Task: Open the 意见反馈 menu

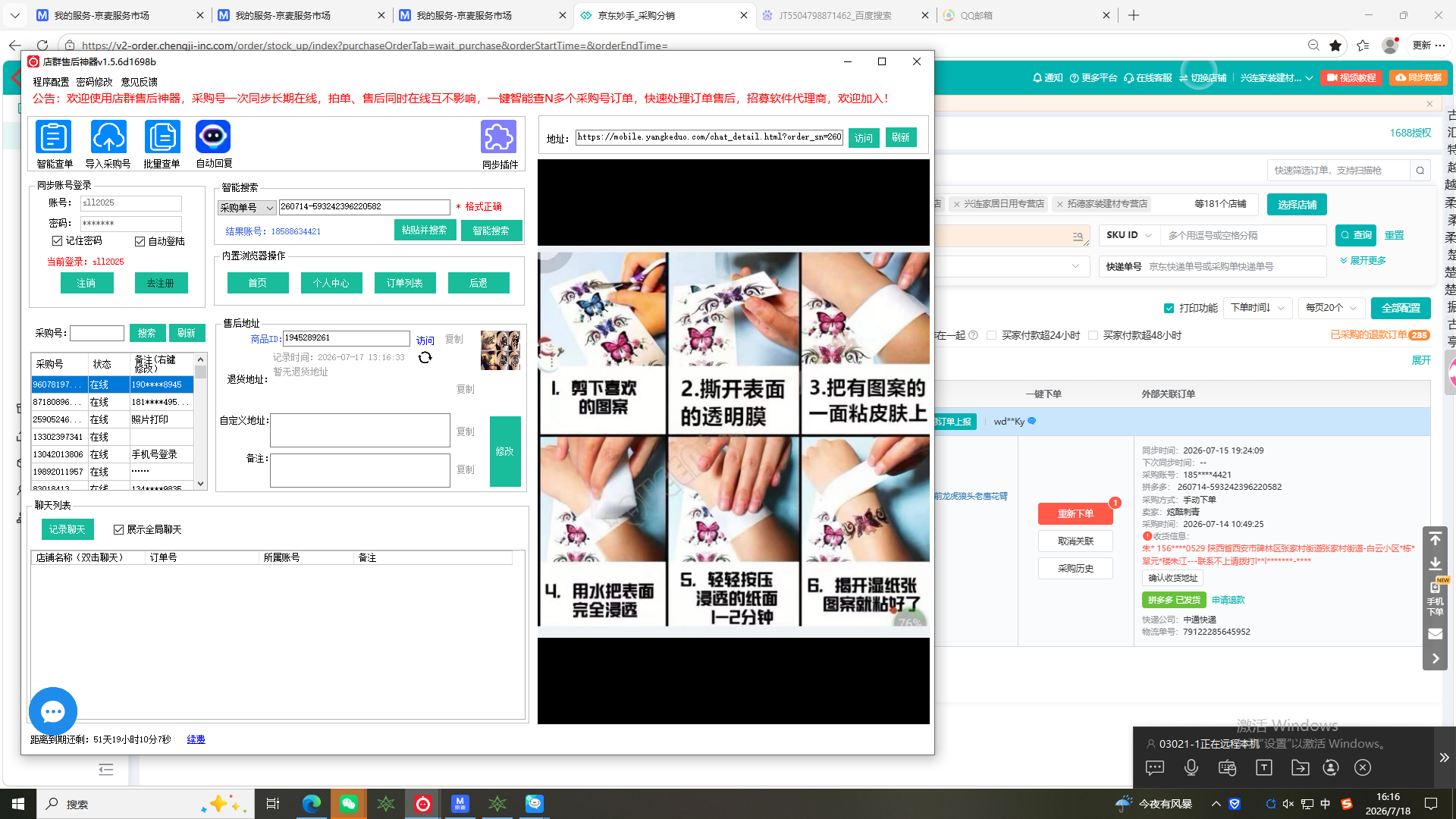Action: point(140,82)
